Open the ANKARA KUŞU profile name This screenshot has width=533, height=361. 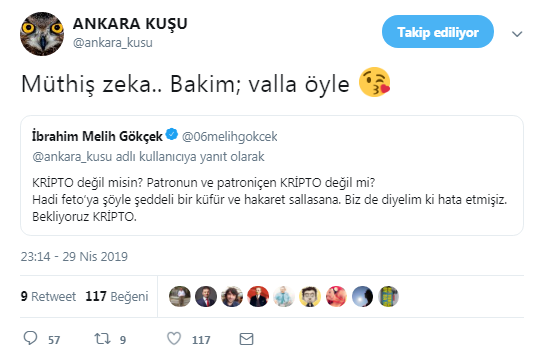(x=130, y=23)
